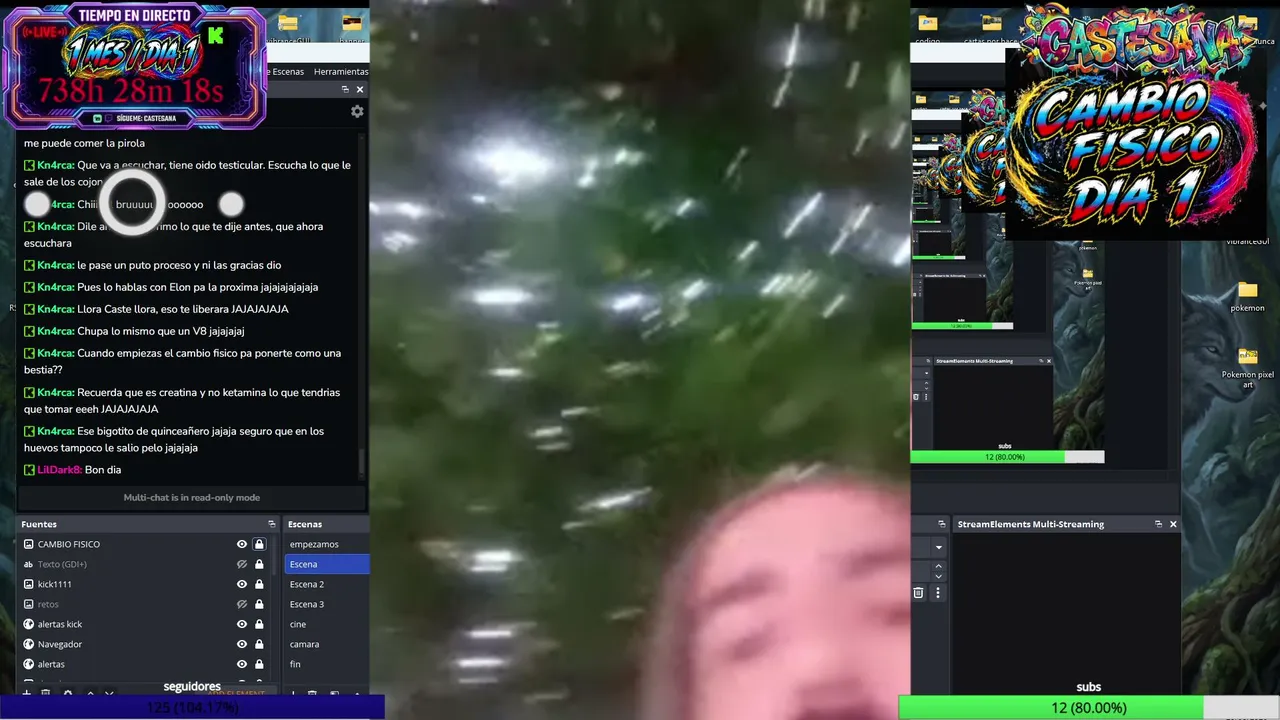Click the alertas browser source icon

pyautogui.click(x=28, y=664)
